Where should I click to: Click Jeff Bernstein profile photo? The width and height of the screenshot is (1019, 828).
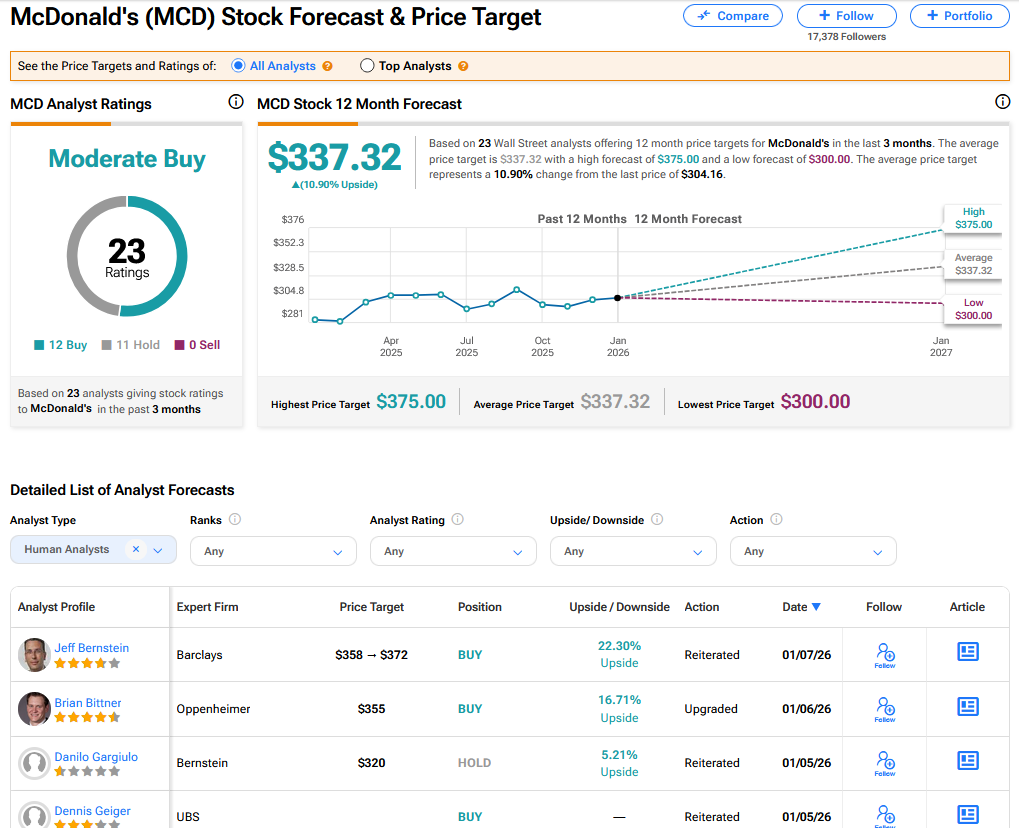click(x=34, y=655)
